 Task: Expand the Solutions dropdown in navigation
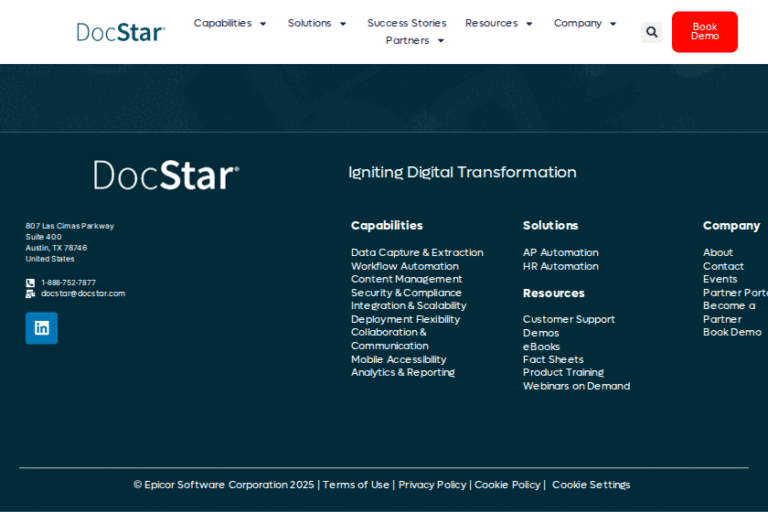317,23
